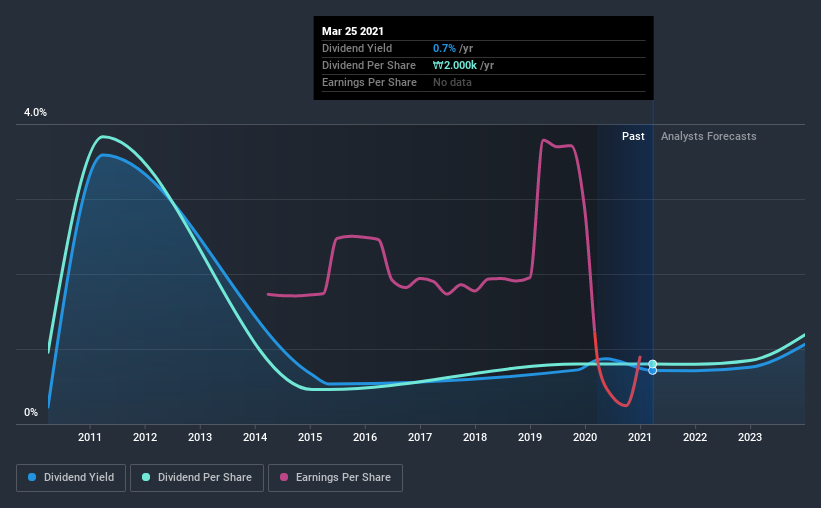821x508 pixels.
Task: Click the 2015 x-axis label
Action: pyautogui.click(x=310, y=437)
